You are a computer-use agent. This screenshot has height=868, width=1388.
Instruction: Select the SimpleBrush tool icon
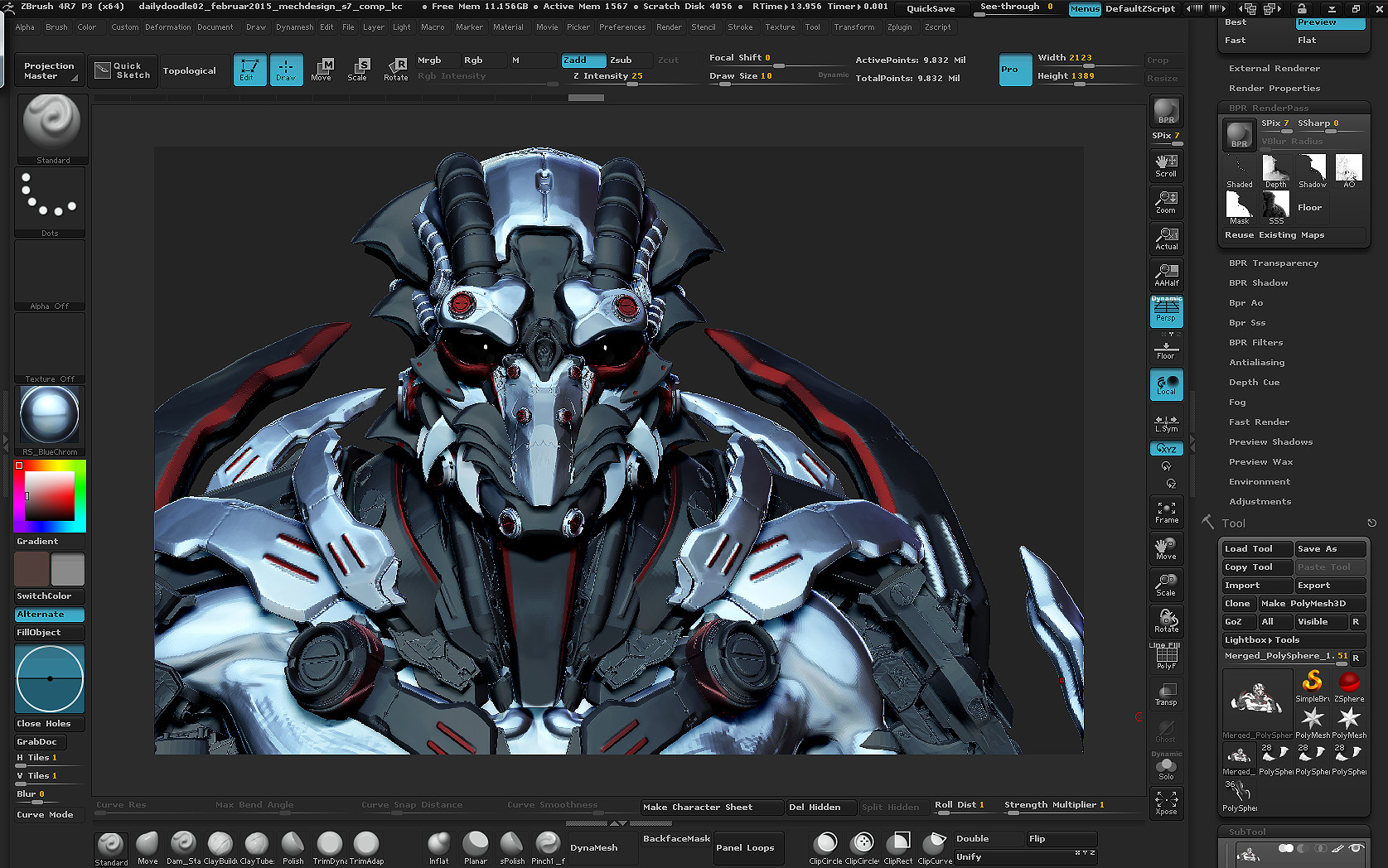tap(1313, 686)
